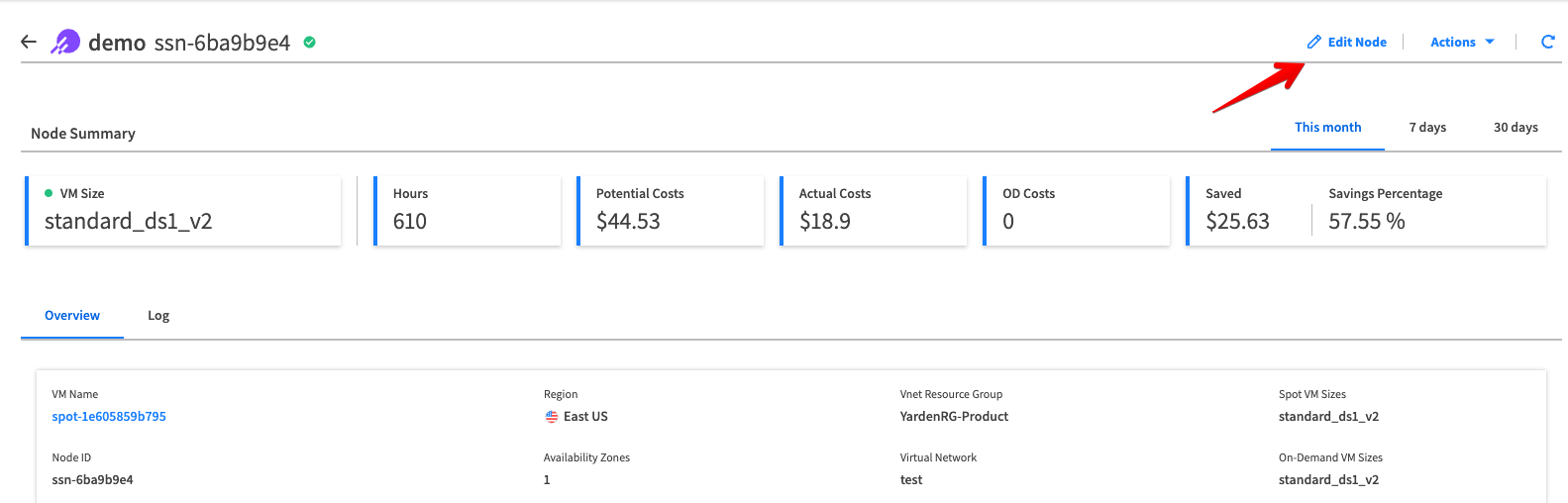Click the purple Spot rocket logo
Image resolution: width=1568 pixels, height=503 pixels.
point(65,42)
